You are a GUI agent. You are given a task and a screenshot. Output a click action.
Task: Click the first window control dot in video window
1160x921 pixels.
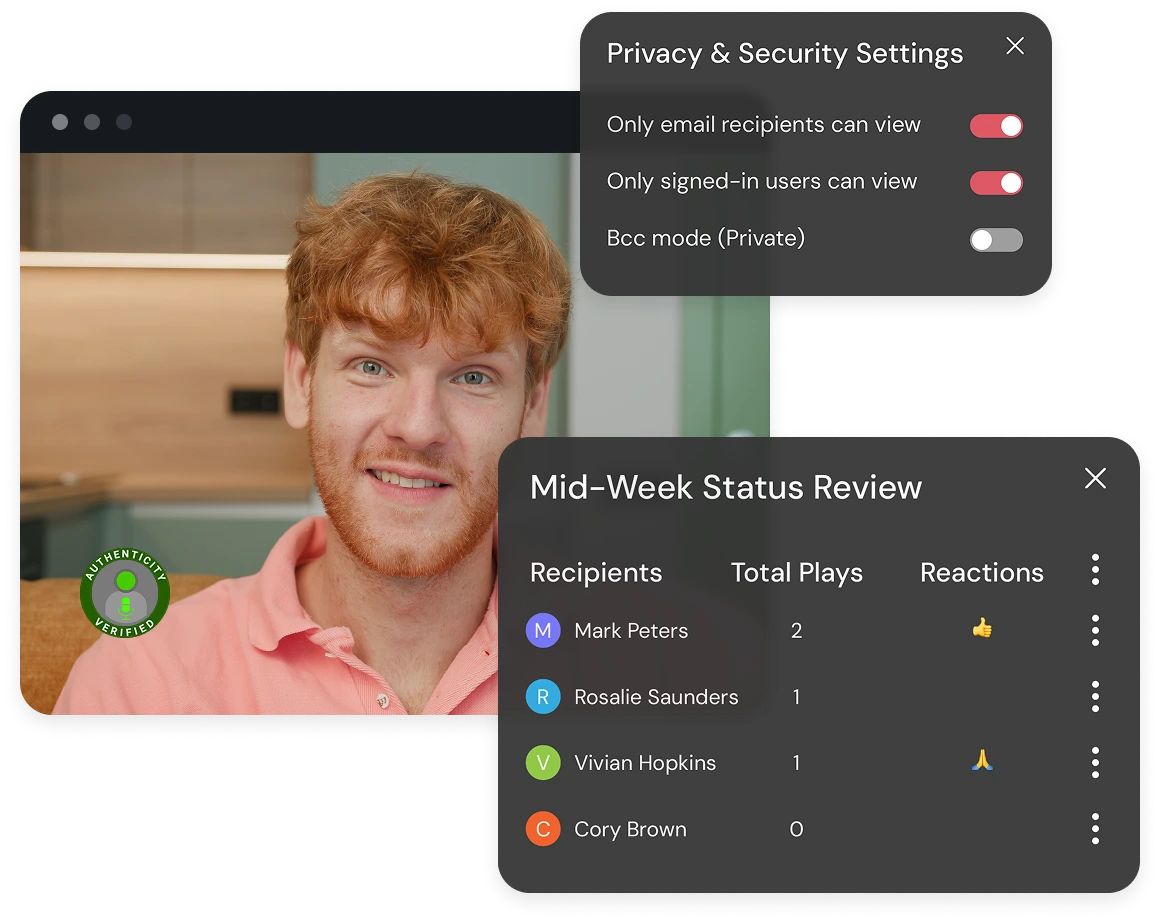click(x=60, y=122)
